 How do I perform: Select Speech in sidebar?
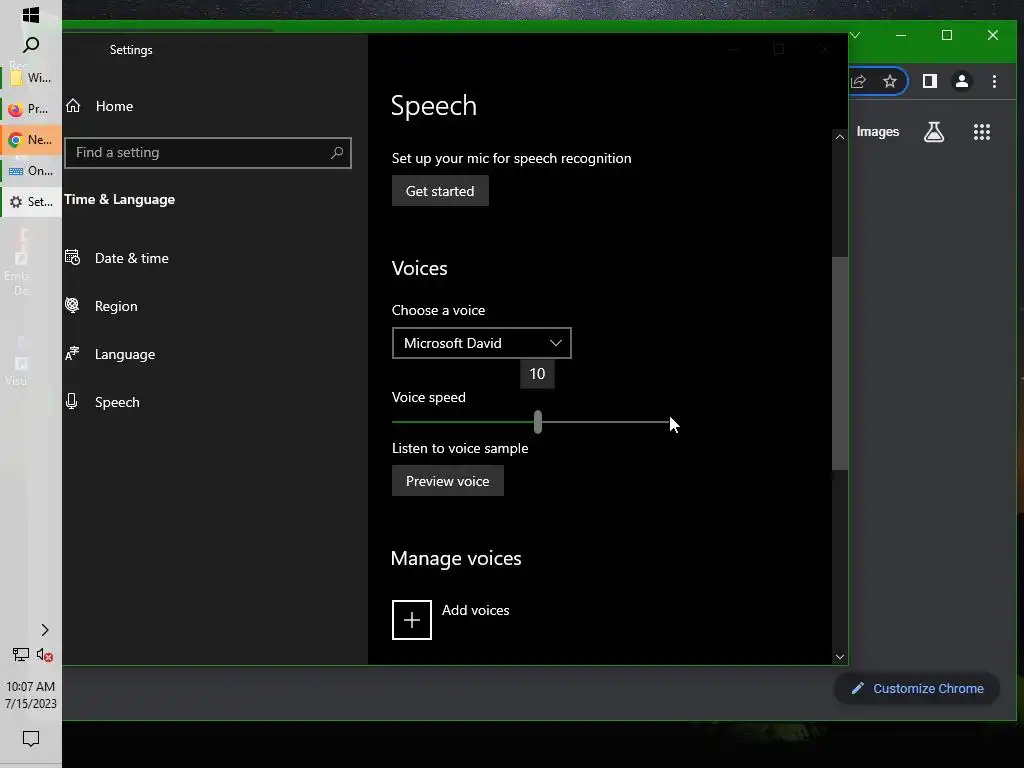point(103,402)
